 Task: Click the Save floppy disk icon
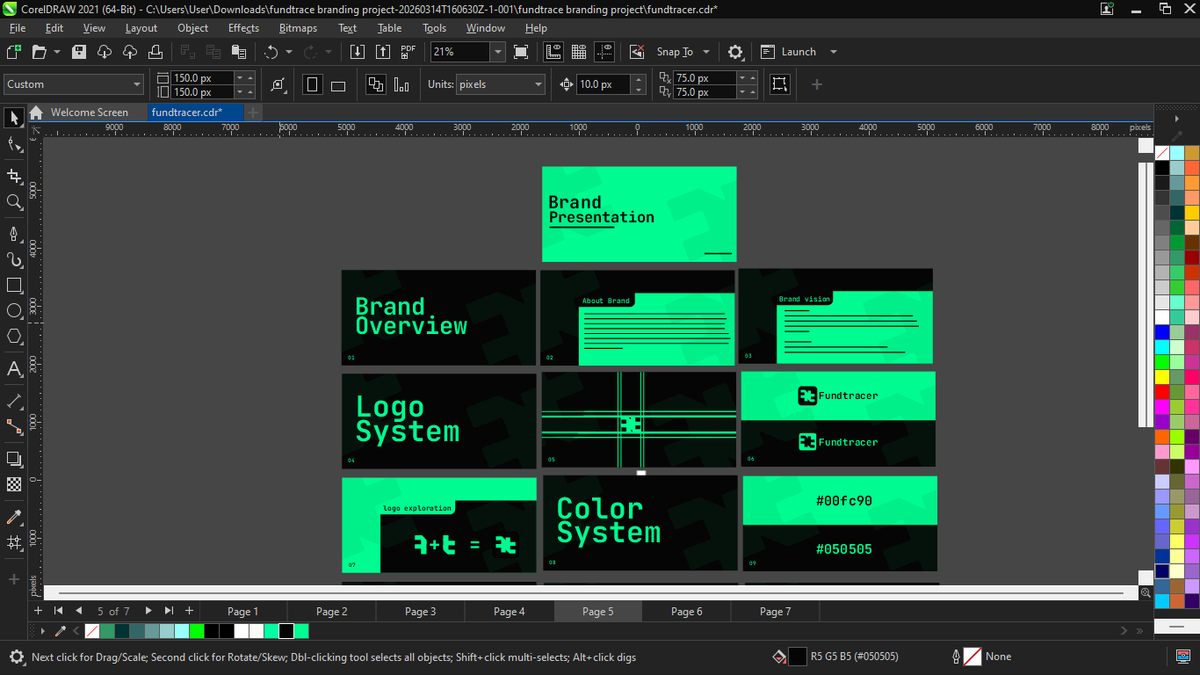point(79,52)
